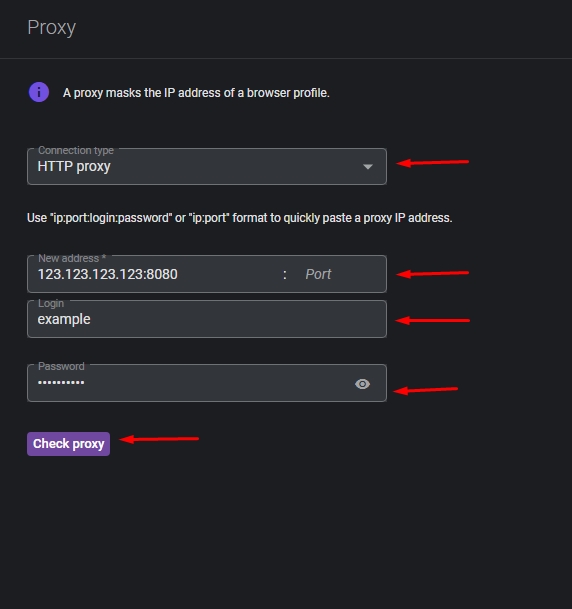Image resolution: width=572 pixels, height=609 pixels.
Task: Click the red arrow beside Login field
Action: (x=432, y=320)
